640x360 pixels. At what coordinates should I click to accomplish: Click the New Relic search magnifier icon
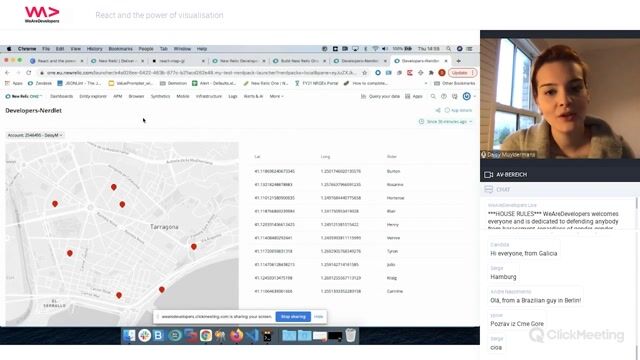point(433,96)
